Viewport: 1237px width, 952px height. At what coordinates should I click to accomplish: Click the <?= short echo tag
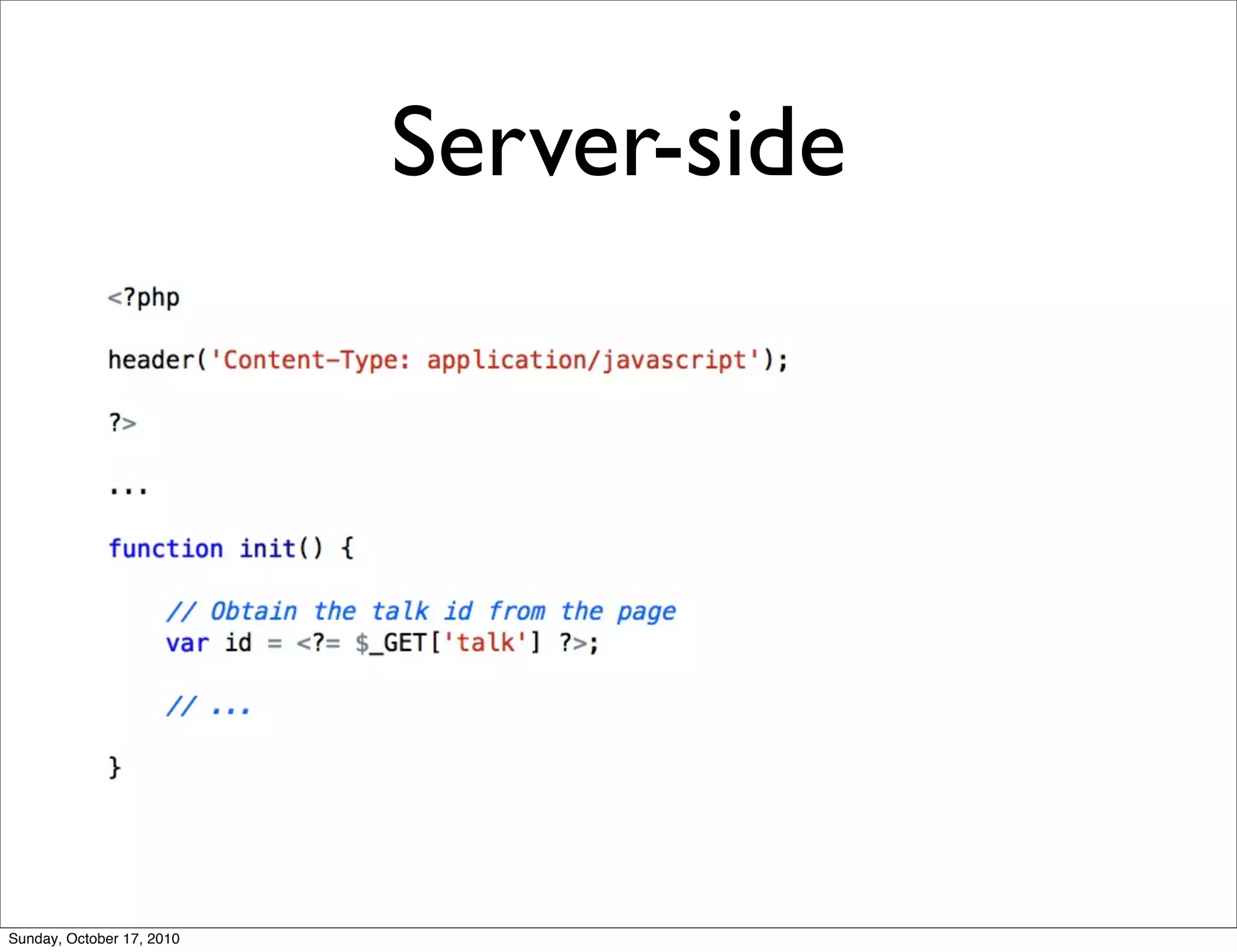tap(318, 643)
